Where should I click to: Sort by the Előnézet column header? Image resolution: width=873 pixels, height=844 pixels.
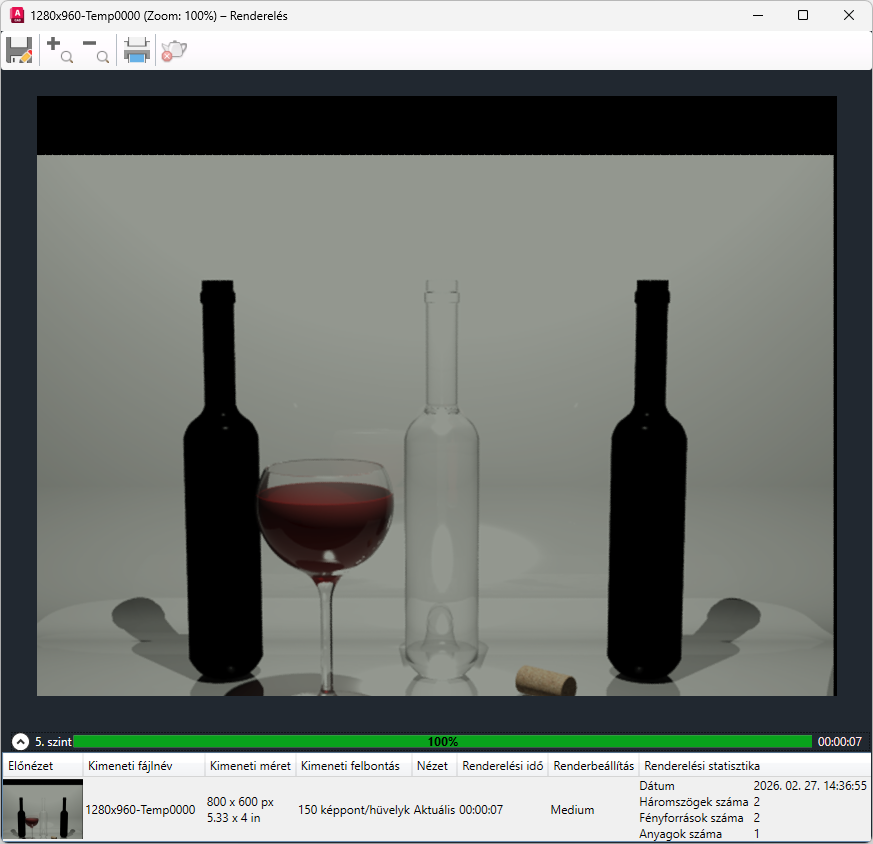29,766
